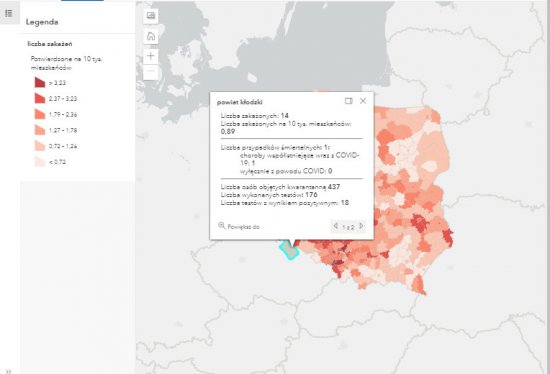Zoom in with the plus button
Viewport: 550px width, 374px height.
click(x=151, y=56)
